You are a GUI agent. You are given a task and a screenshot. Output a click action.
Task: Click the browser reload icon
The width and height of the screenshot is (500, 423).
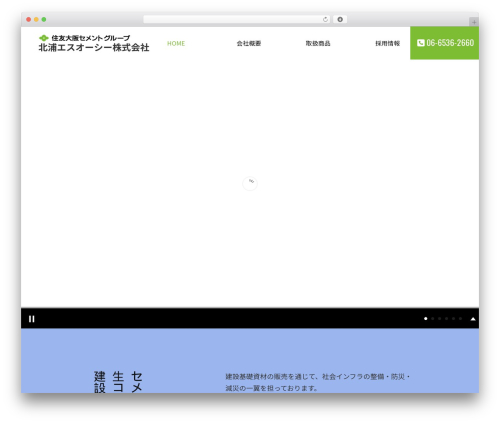pyautogui.click(x=325, y=19)
